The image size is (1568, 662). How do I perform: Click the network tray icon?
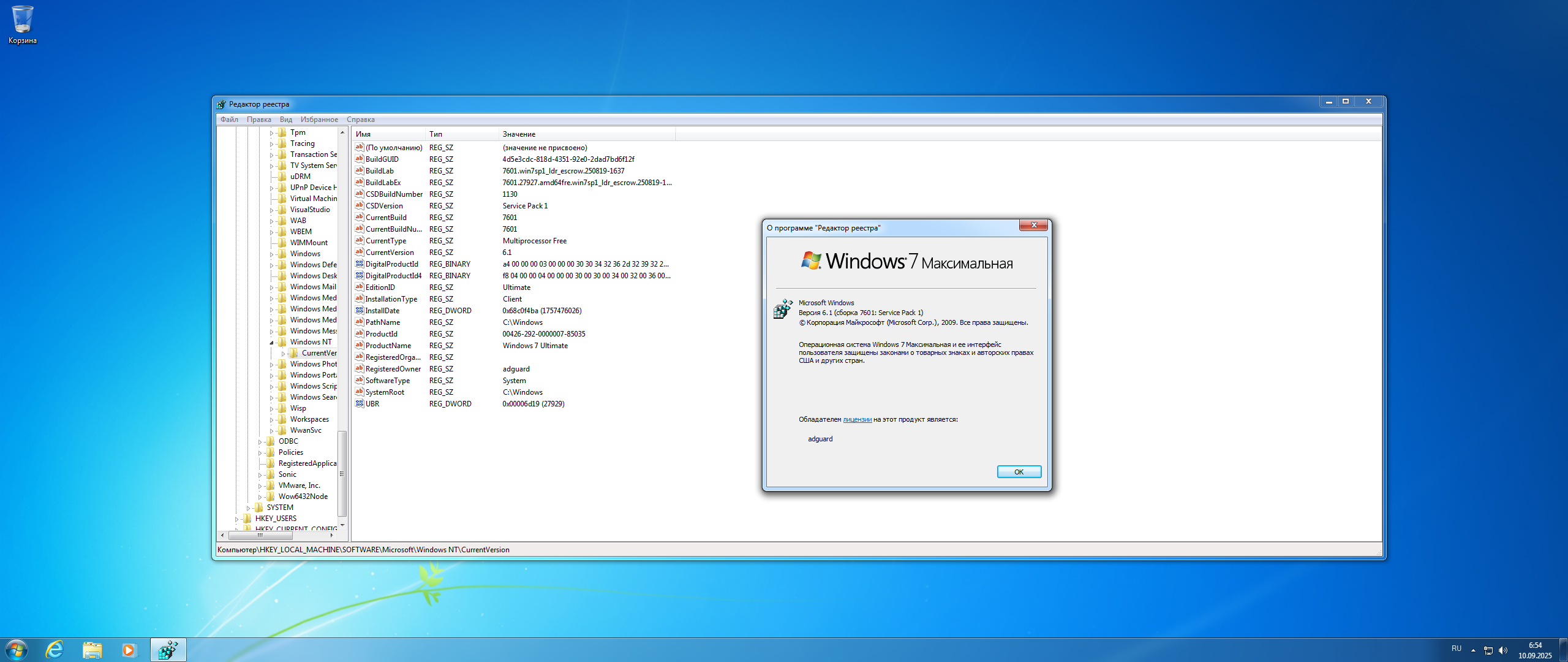pos(1488,650)
